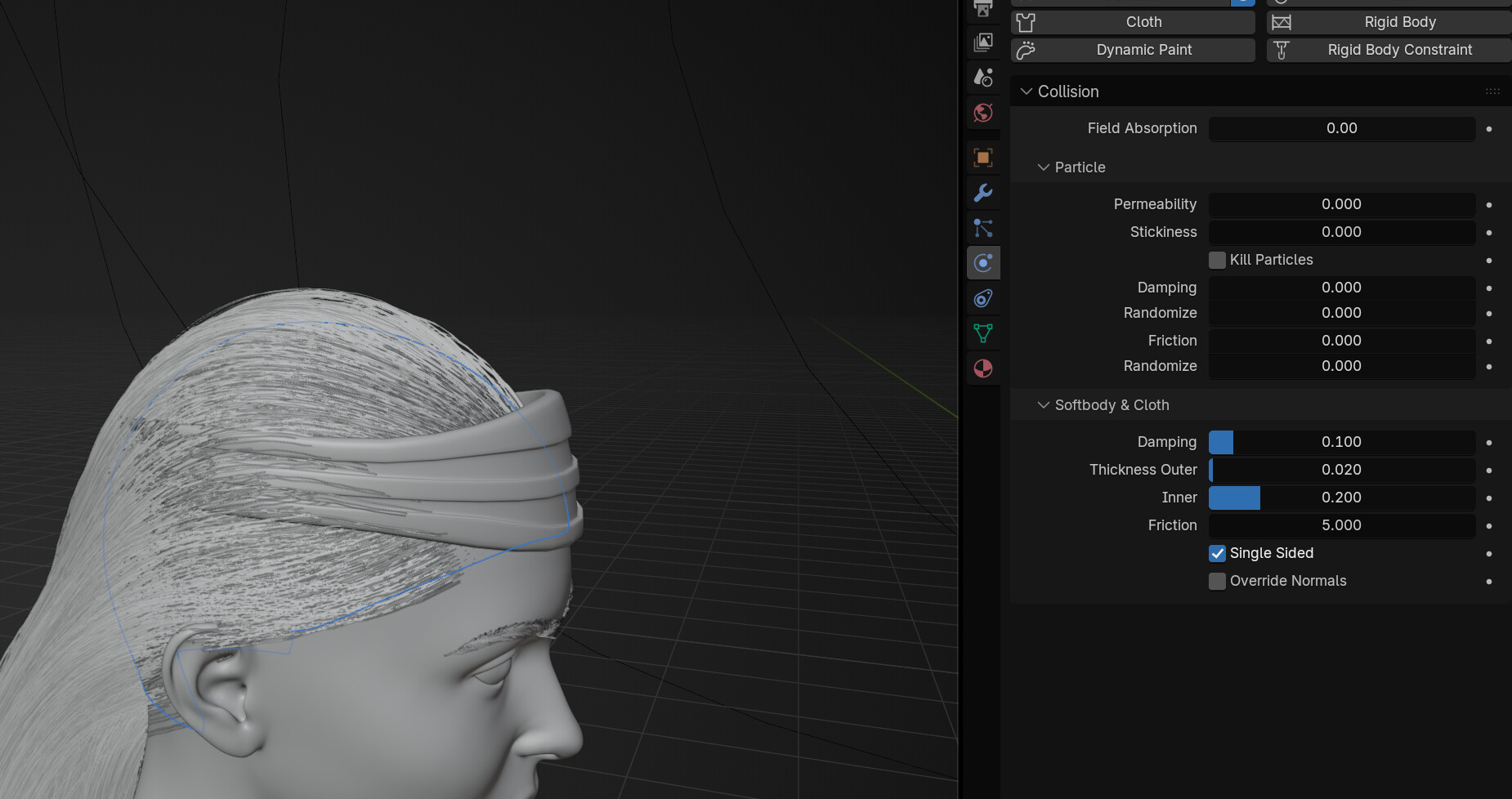Uncheck the Single Sided option

pos(1217,553)
